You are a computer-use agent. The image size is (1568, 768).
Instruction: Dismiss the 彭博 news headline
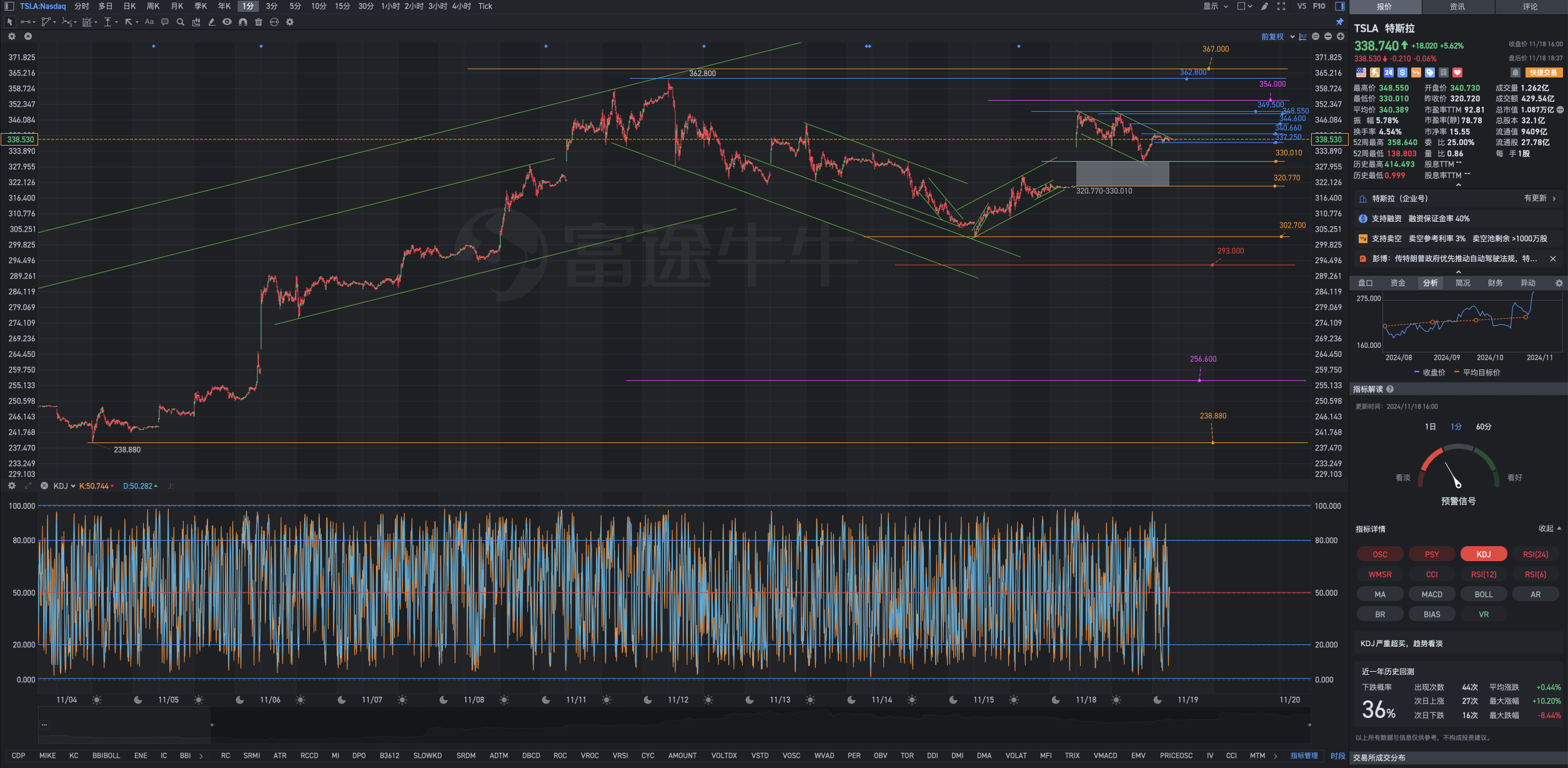click(x=1553, y=259)
